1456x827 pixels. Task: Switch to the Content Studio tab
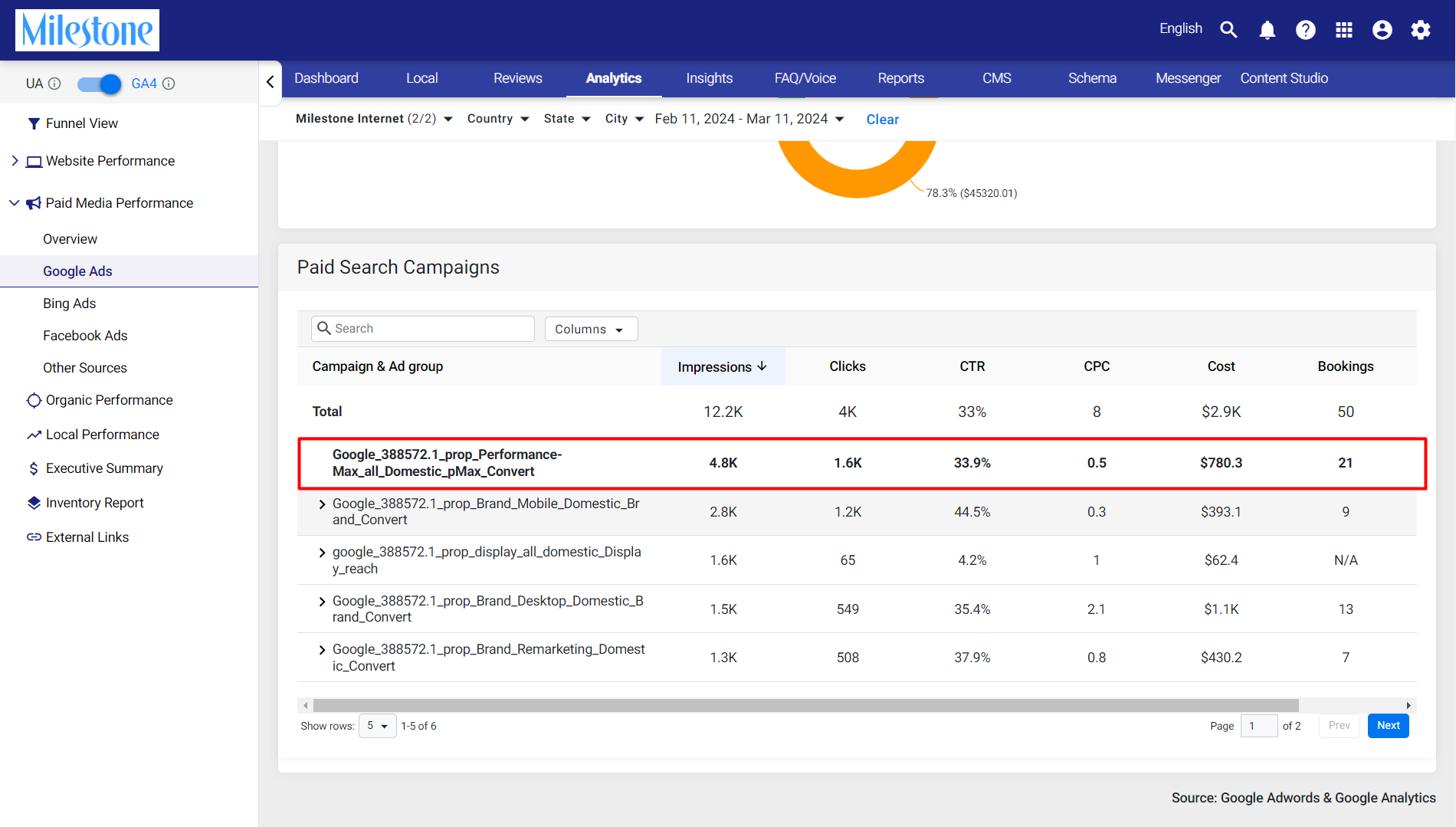[1284, 78]
